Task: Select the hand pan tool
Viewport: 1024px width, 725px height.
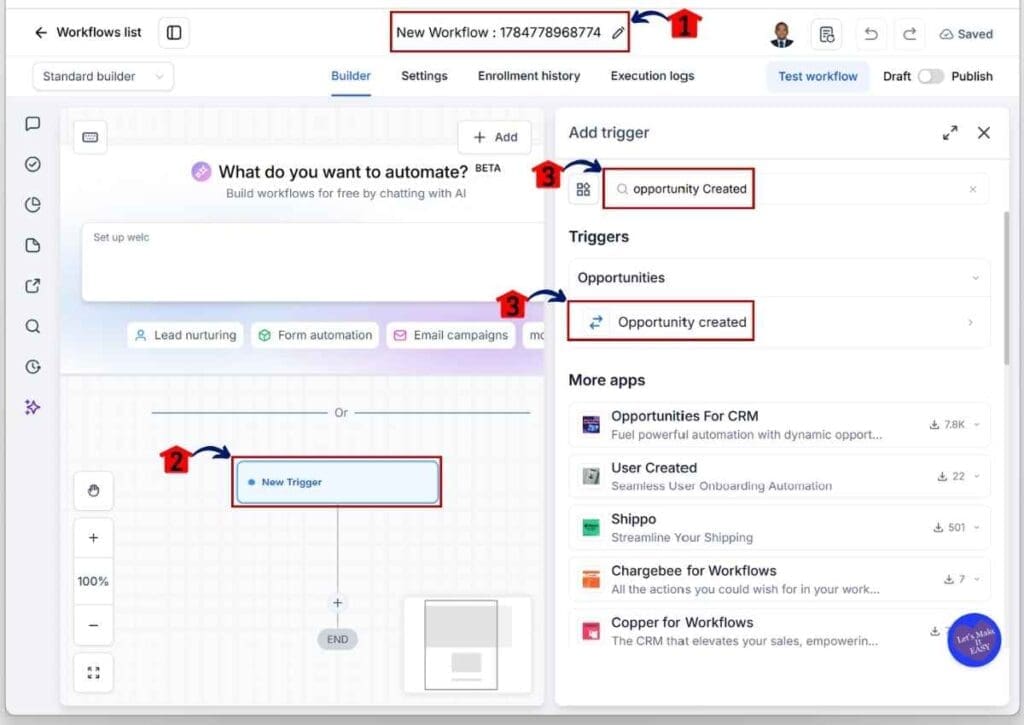Action: click(93, 491)
